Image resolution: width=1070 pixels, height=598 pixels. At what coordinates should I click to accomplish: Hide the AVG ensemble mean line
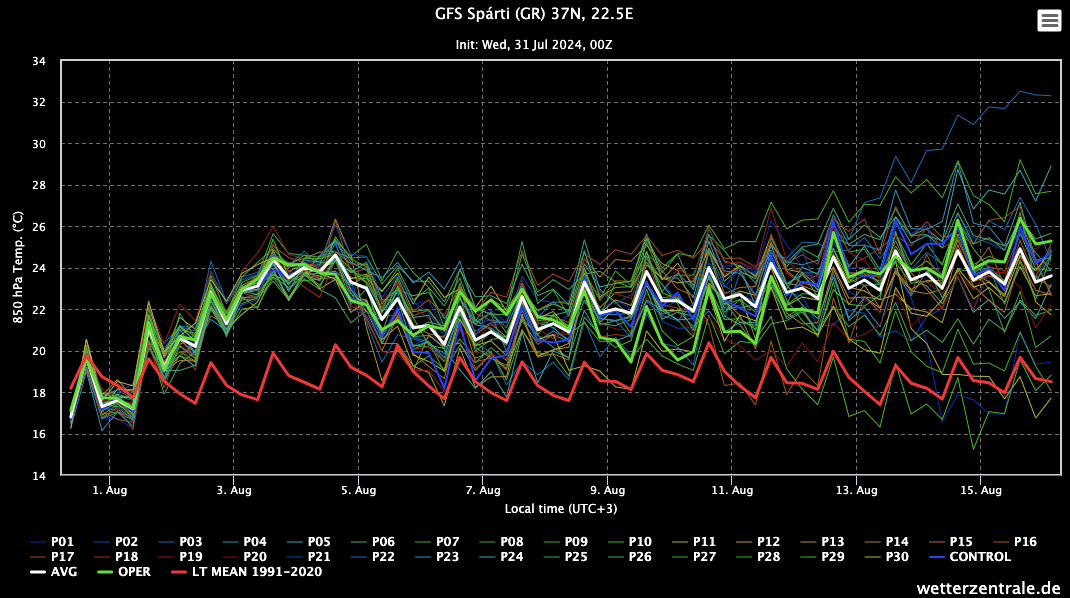(x=65, y=572)
